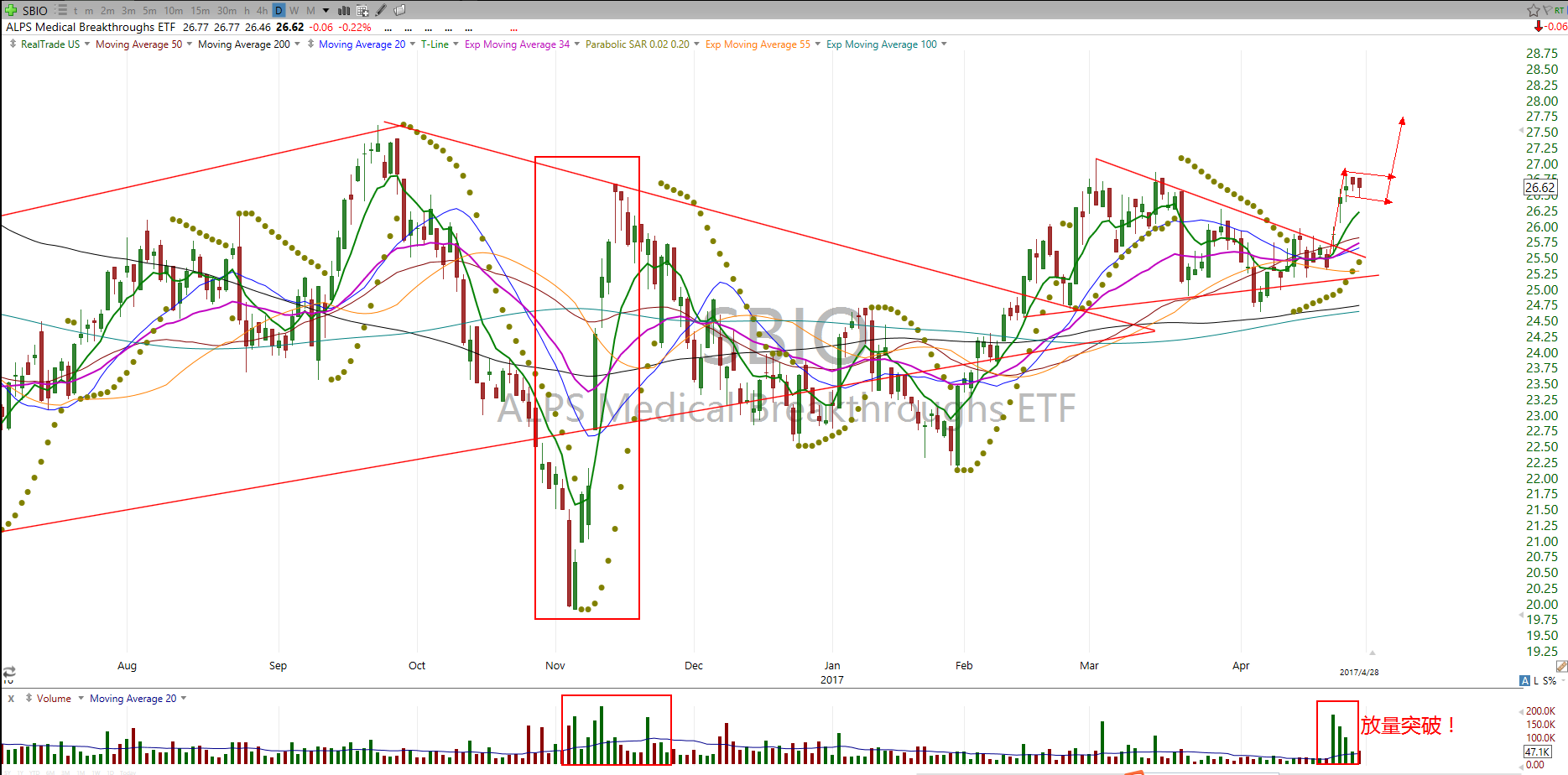The height and width of the screenshot is (775, 1568).
Task: Open Moving Average 200 dropdown
Action: tap(297, 44)
